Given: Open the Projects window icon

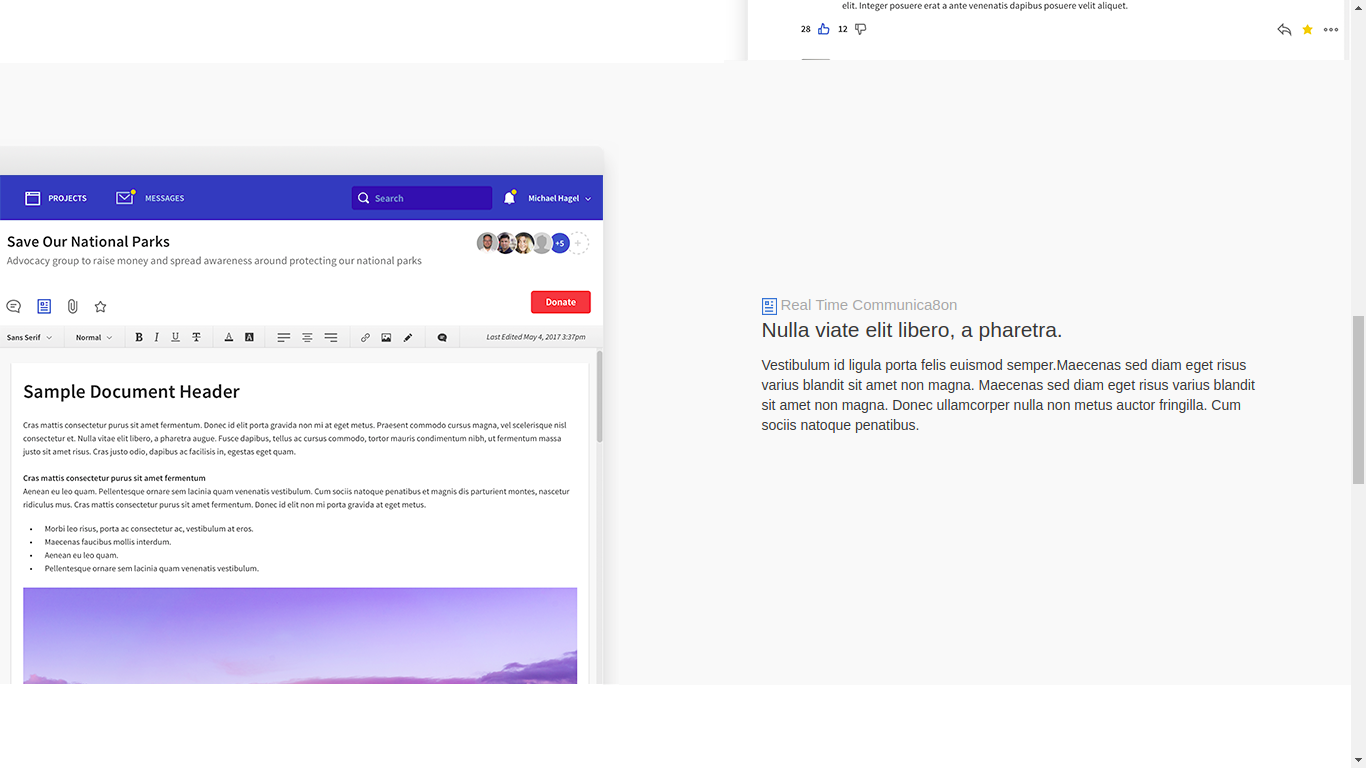Looking at the screenshot, I should [32, 198].
